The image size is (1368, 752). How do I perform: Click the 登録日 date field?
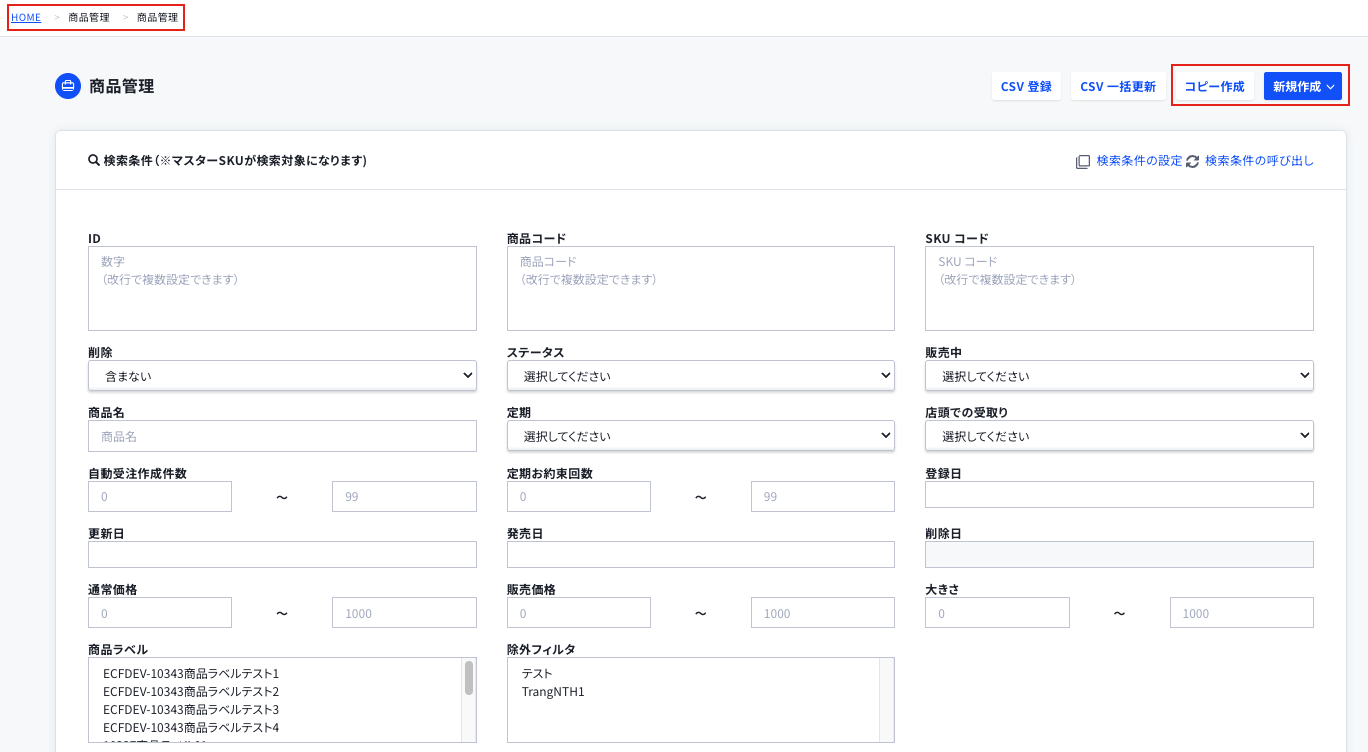[1119, 495]
